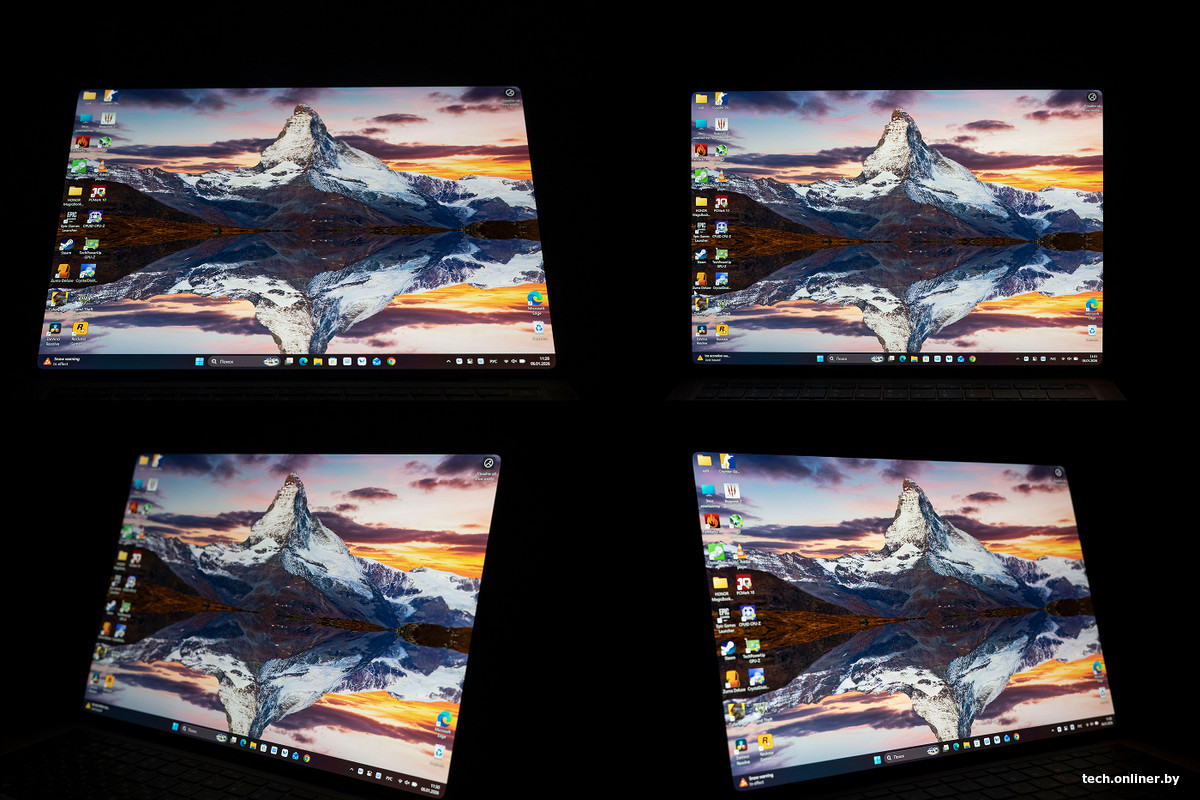Open the snow warning widget, top-left photo
The height and width of the screenshot is (800, 1200).
[62, 361]
